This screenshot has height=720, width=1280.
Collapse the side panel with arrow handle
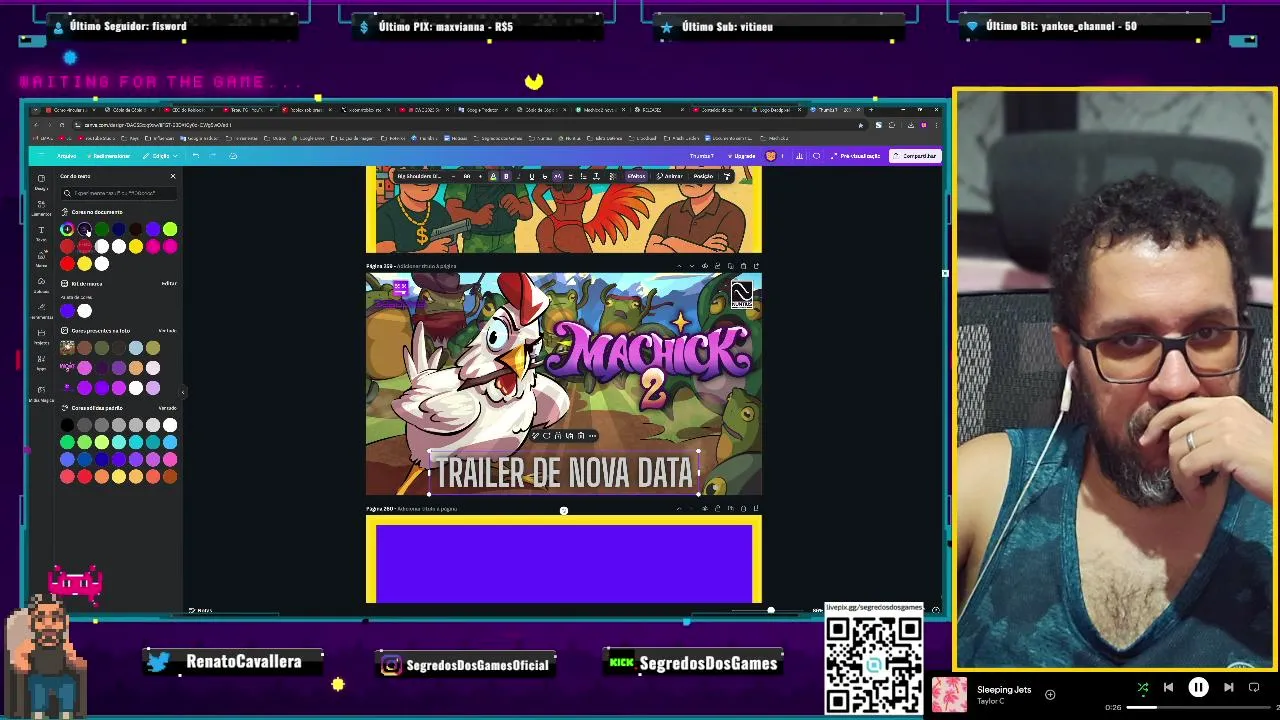click(183, 392)
